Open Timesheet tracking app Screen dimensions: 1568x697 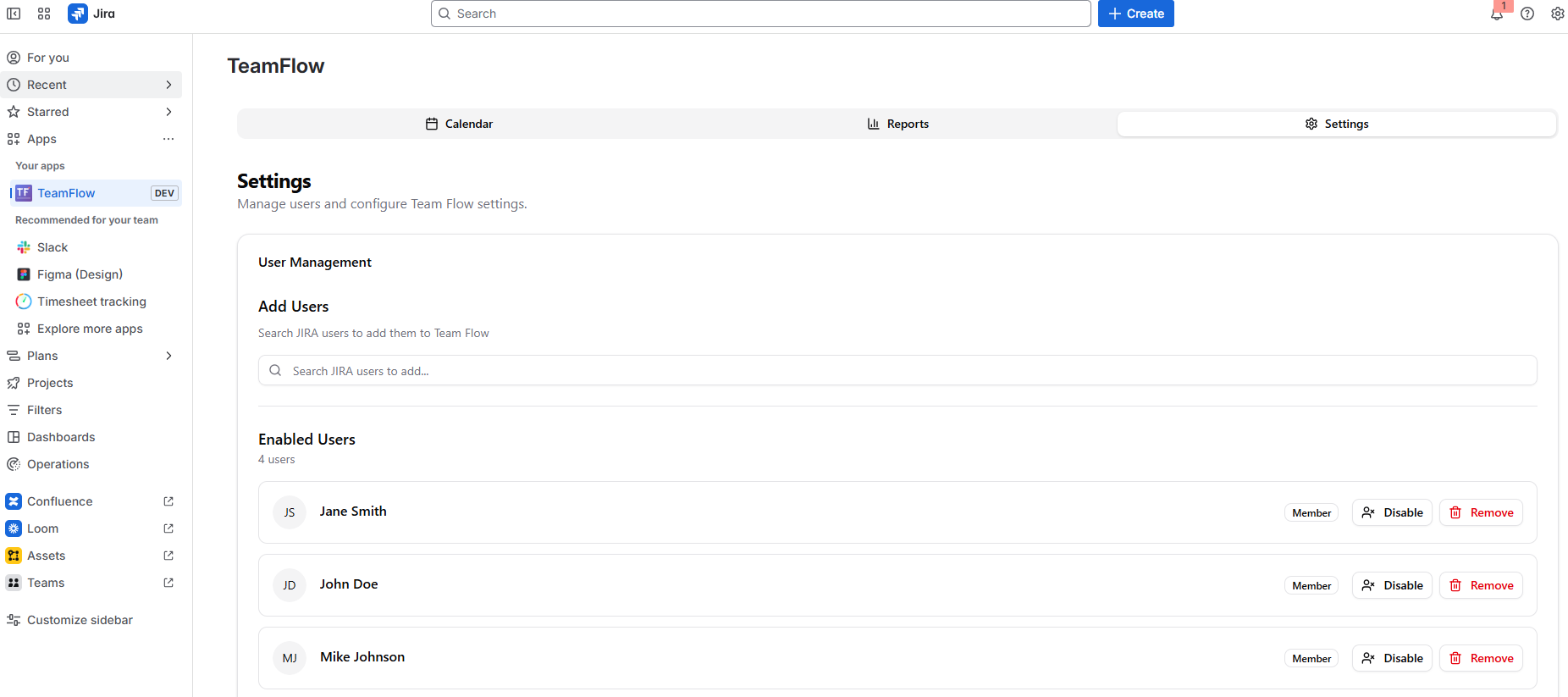click(91, 301)
